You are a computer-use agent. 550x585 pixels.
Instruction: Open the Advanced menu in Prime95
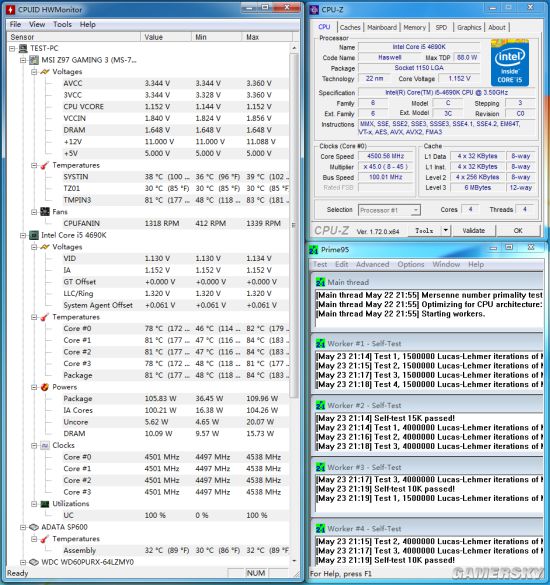pyautogui.click(x=372, y=264)
